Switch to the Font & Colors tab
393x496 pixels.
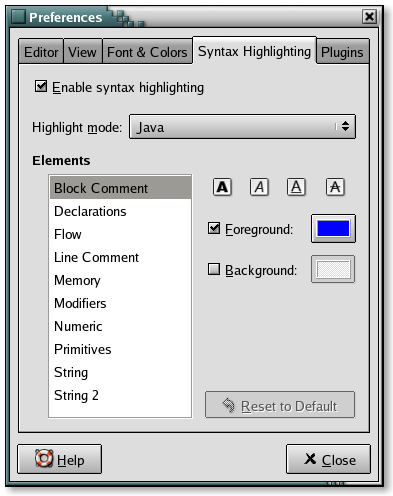[x=147, y=52]
